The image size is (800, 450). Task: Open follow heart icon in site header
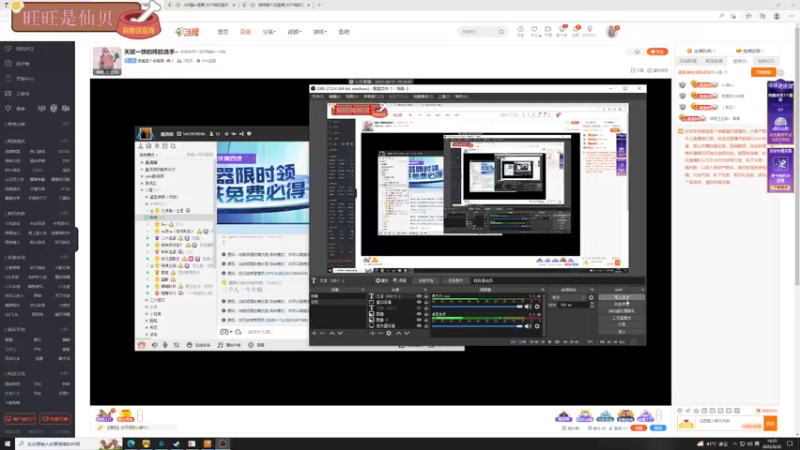coord(534,31)
